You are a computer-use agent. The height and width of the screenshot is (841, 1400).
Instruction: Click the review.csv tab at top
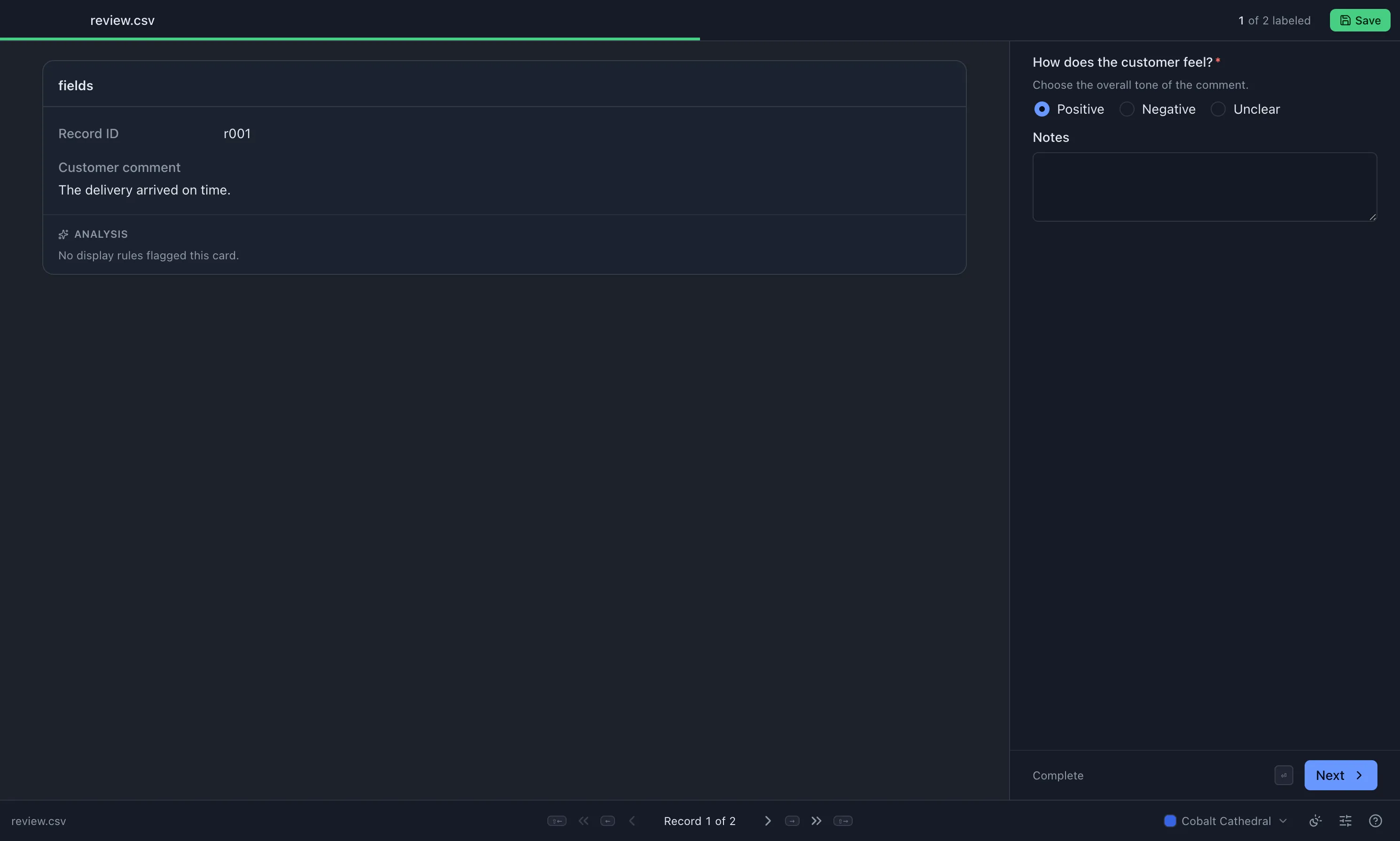pyautogui.click(x=122, y=20)
